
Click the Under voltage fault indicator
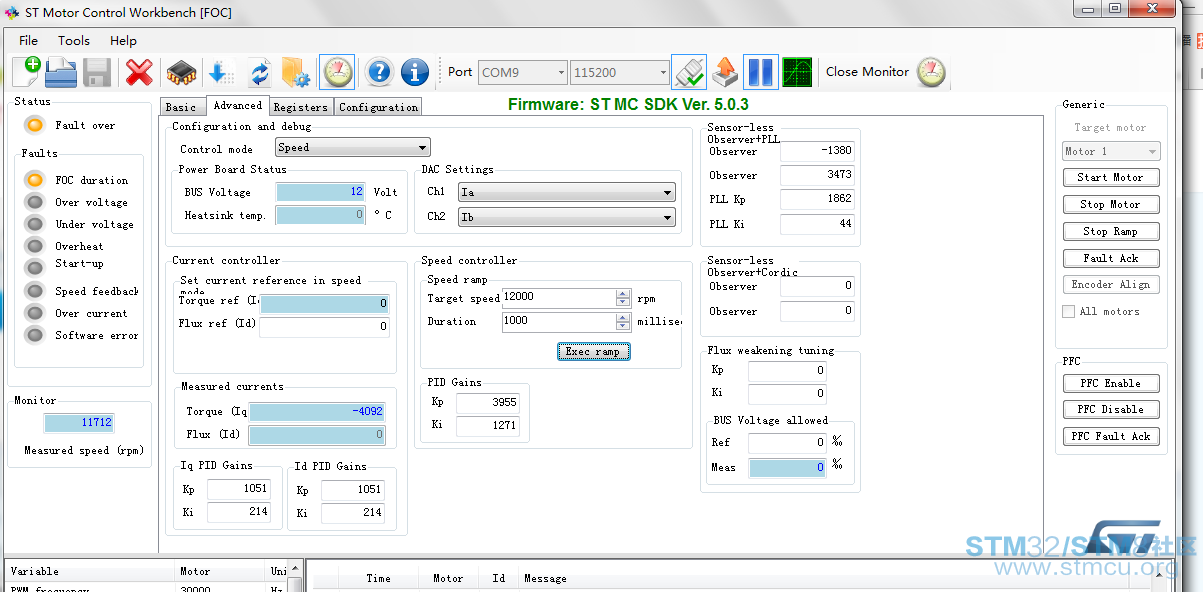[x=35, y=224]
